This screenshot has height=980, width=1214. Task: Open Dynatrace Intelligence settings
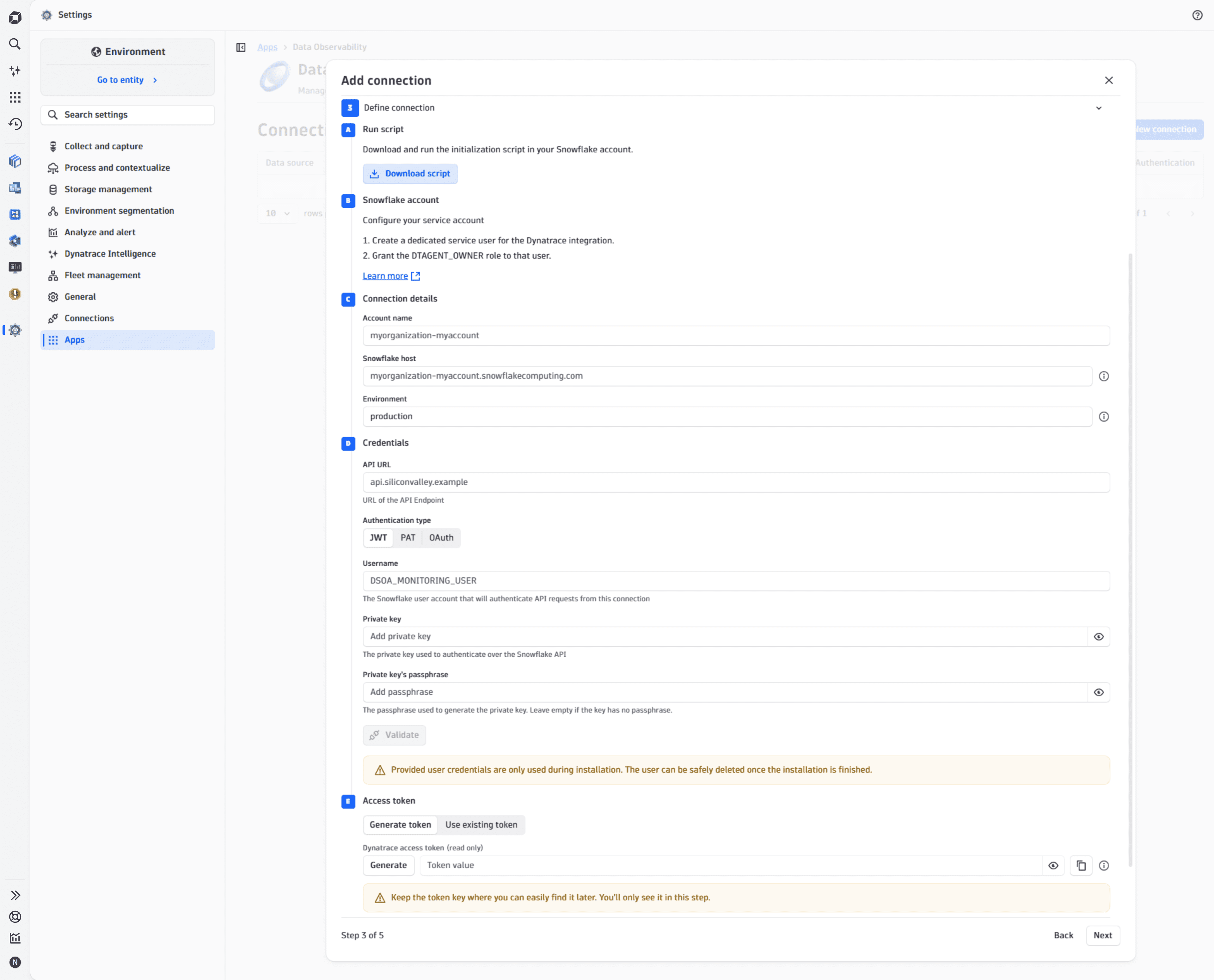click(x=128, y=254)
